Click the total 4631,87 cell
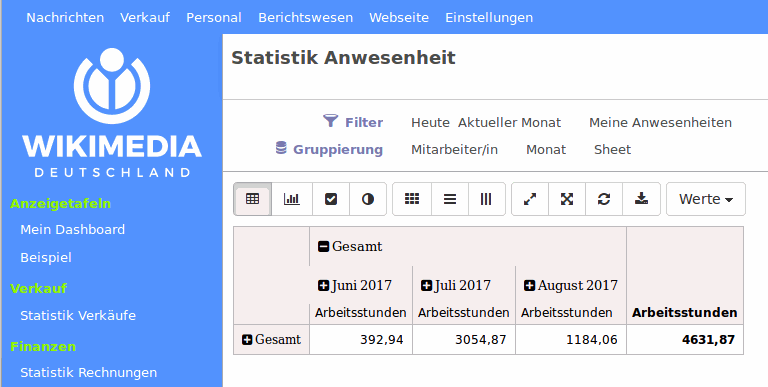This screenshot has height=387, width=768. point(685,339)
